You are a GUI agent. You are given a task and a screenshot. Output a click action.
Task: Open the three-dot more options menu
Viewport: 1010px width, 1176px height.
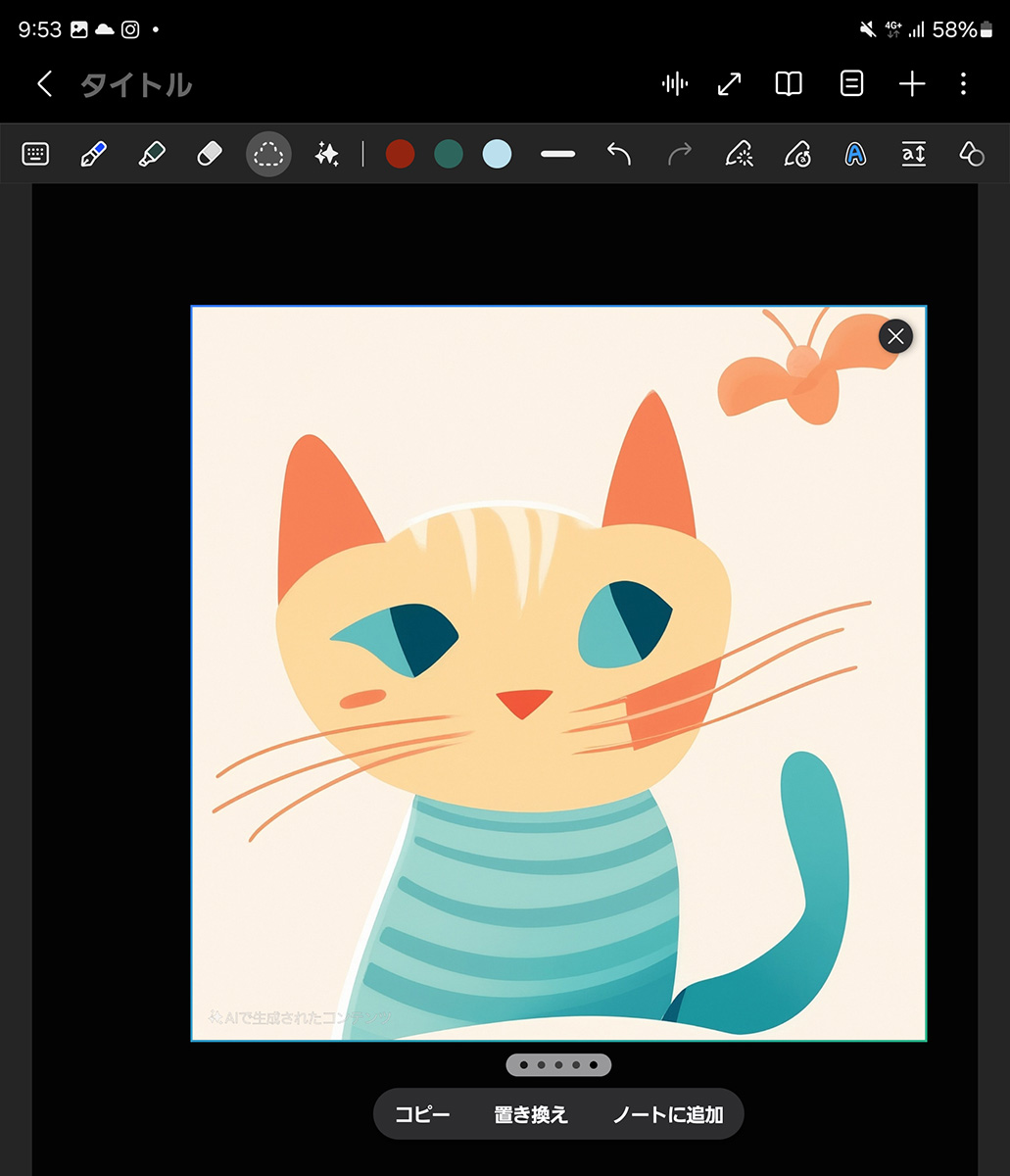pos(964,84)
